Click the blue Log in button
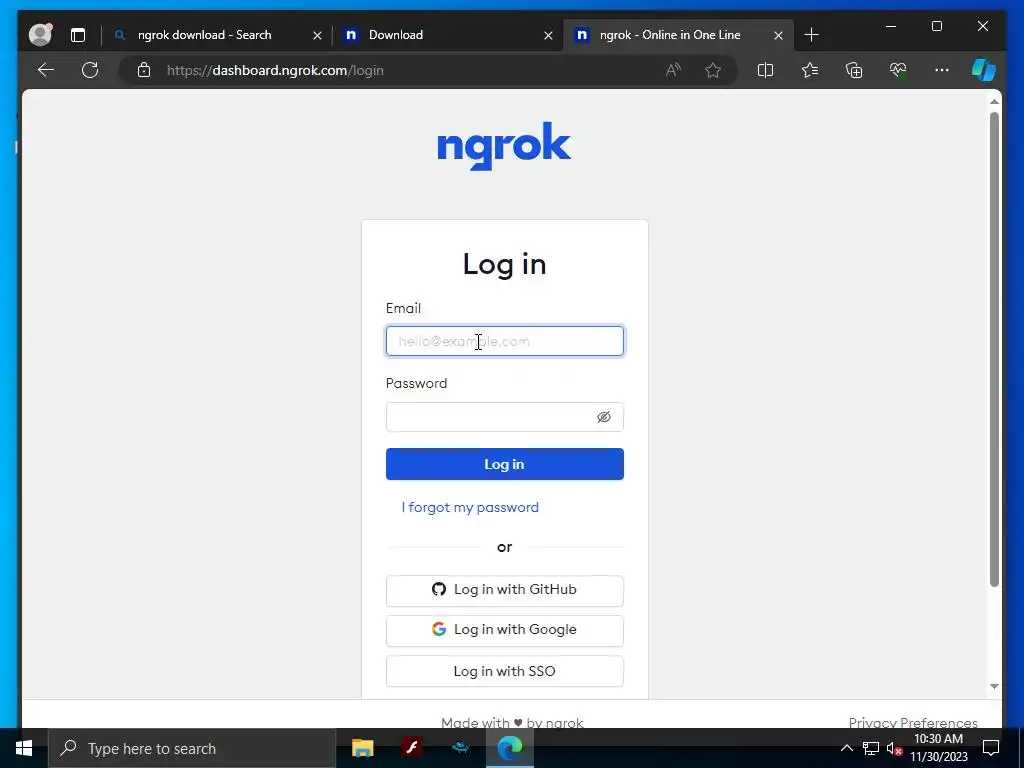The height and width of the screenshot is (768, 1024). tap(505, 464)
